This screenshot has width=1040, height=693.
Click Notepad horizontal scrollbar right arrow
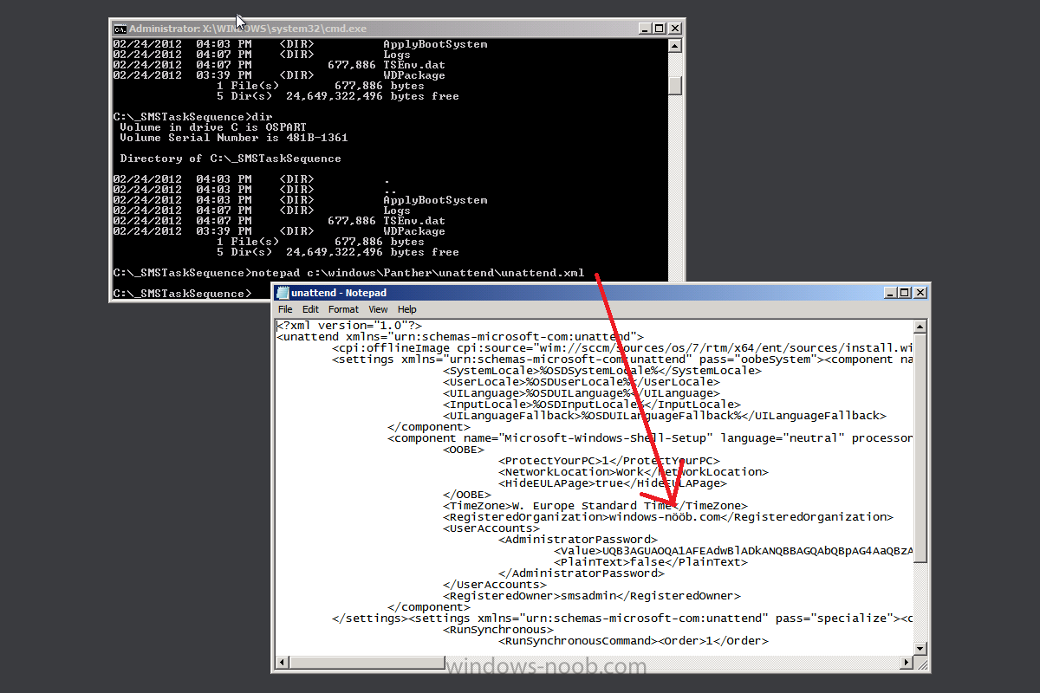click(x=907, y=662)
